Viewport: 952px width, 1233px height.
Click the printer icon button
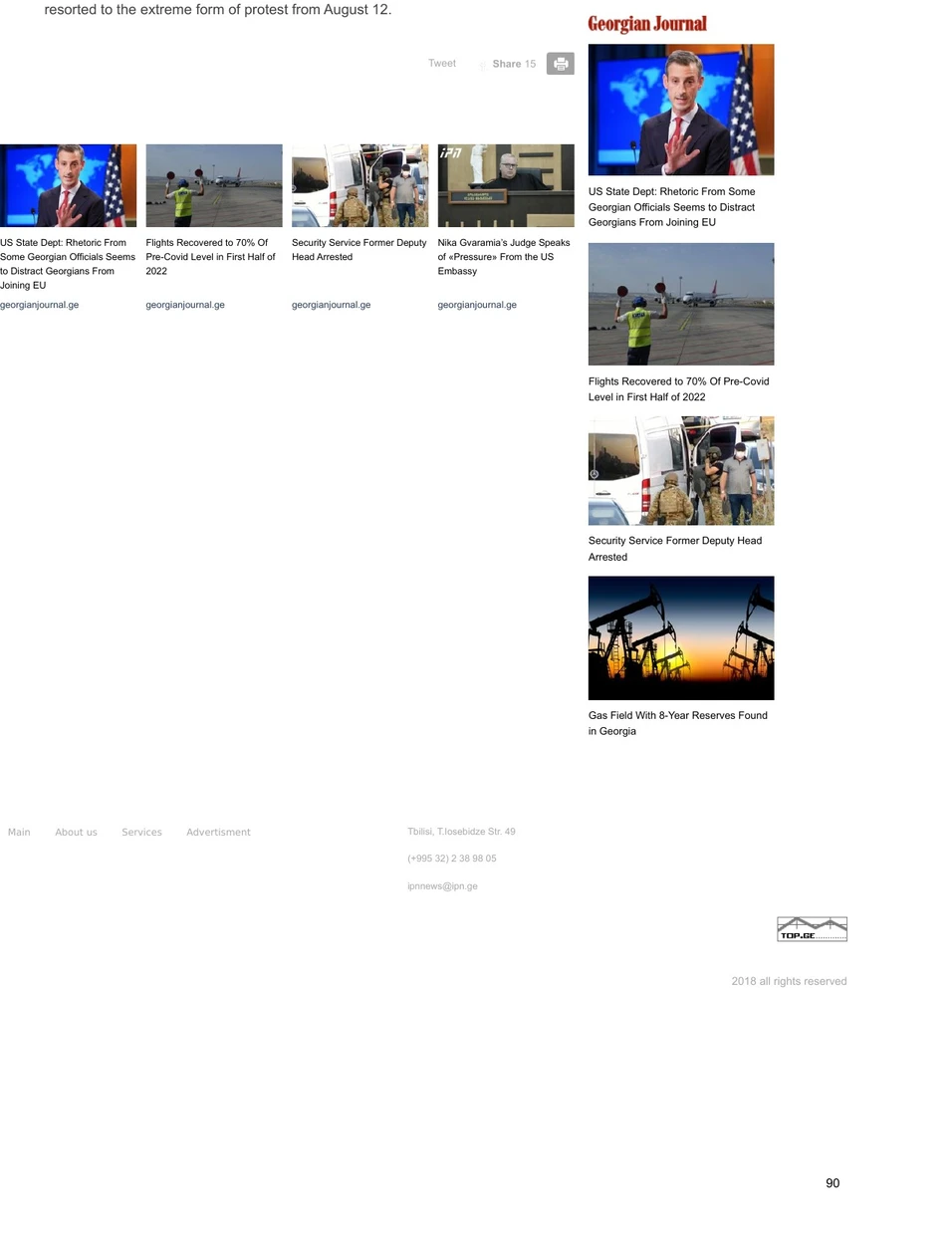pos(561,64)
